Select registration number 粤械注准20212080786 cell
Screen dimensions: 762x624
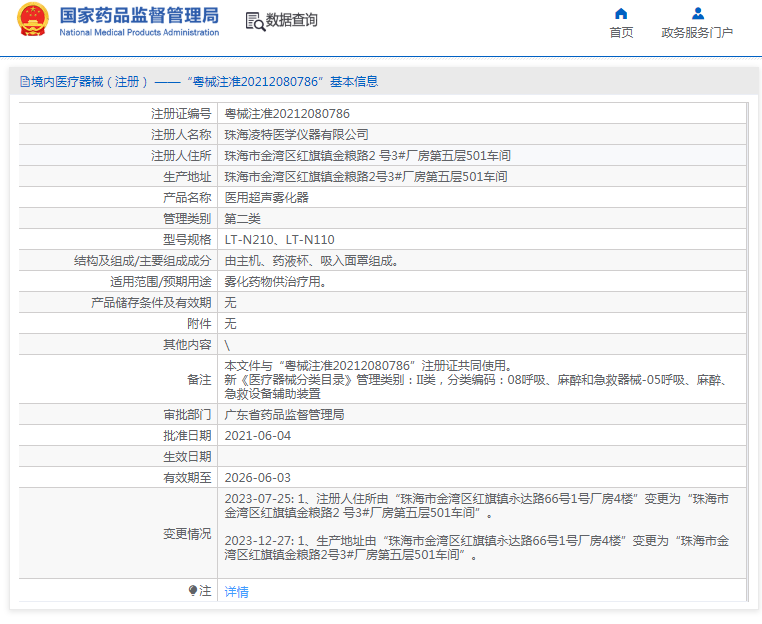[287, 114]
